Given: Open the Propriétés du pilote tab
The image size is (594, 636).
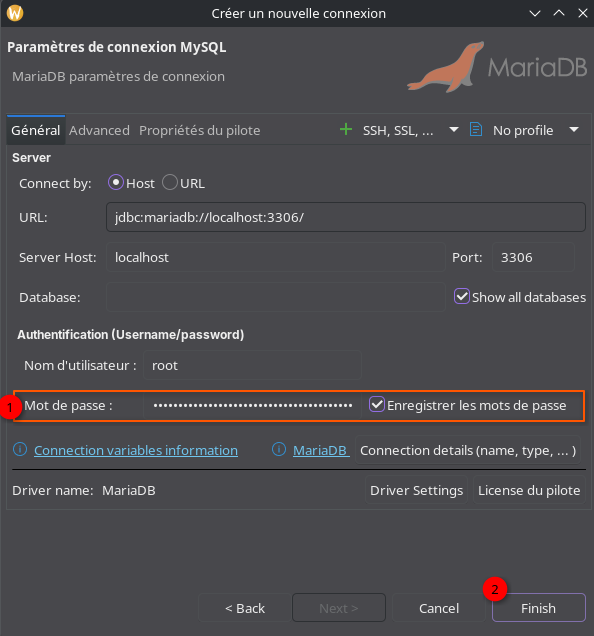Looking at the screenshot, I should point(200,131).
